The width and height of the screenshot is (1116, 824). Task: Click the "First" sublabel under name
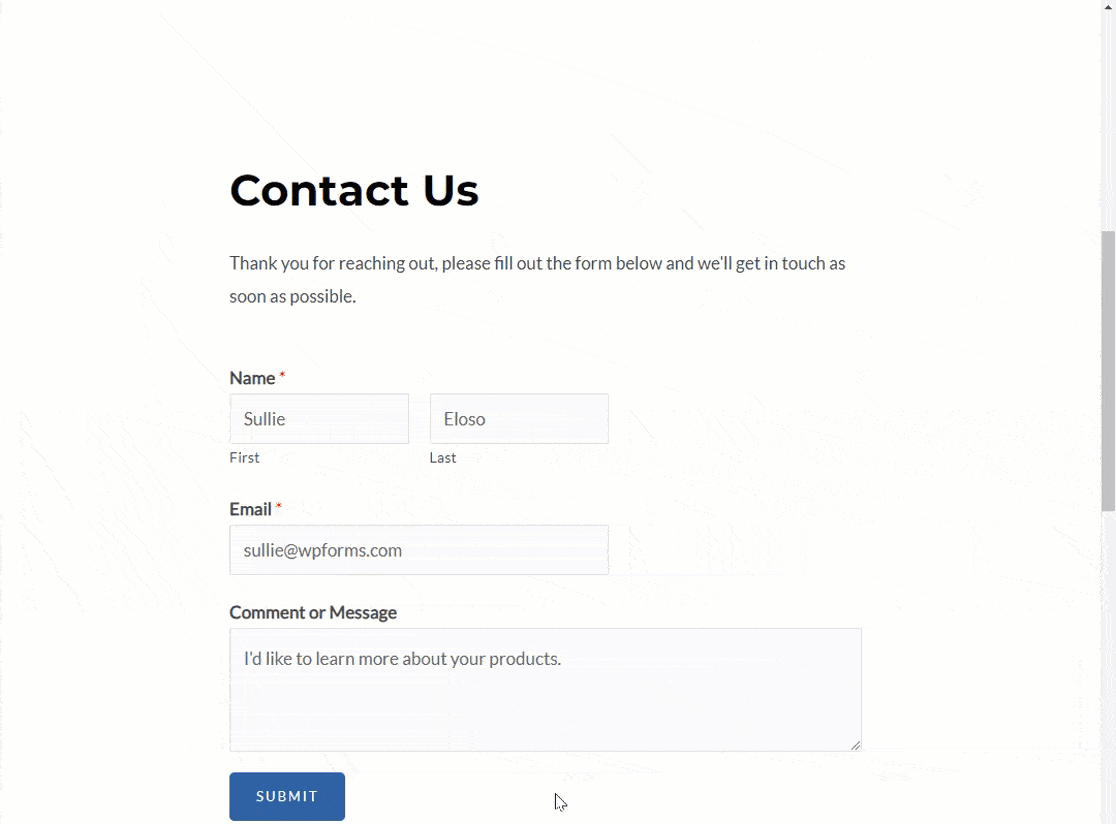[x=244, y=458]
